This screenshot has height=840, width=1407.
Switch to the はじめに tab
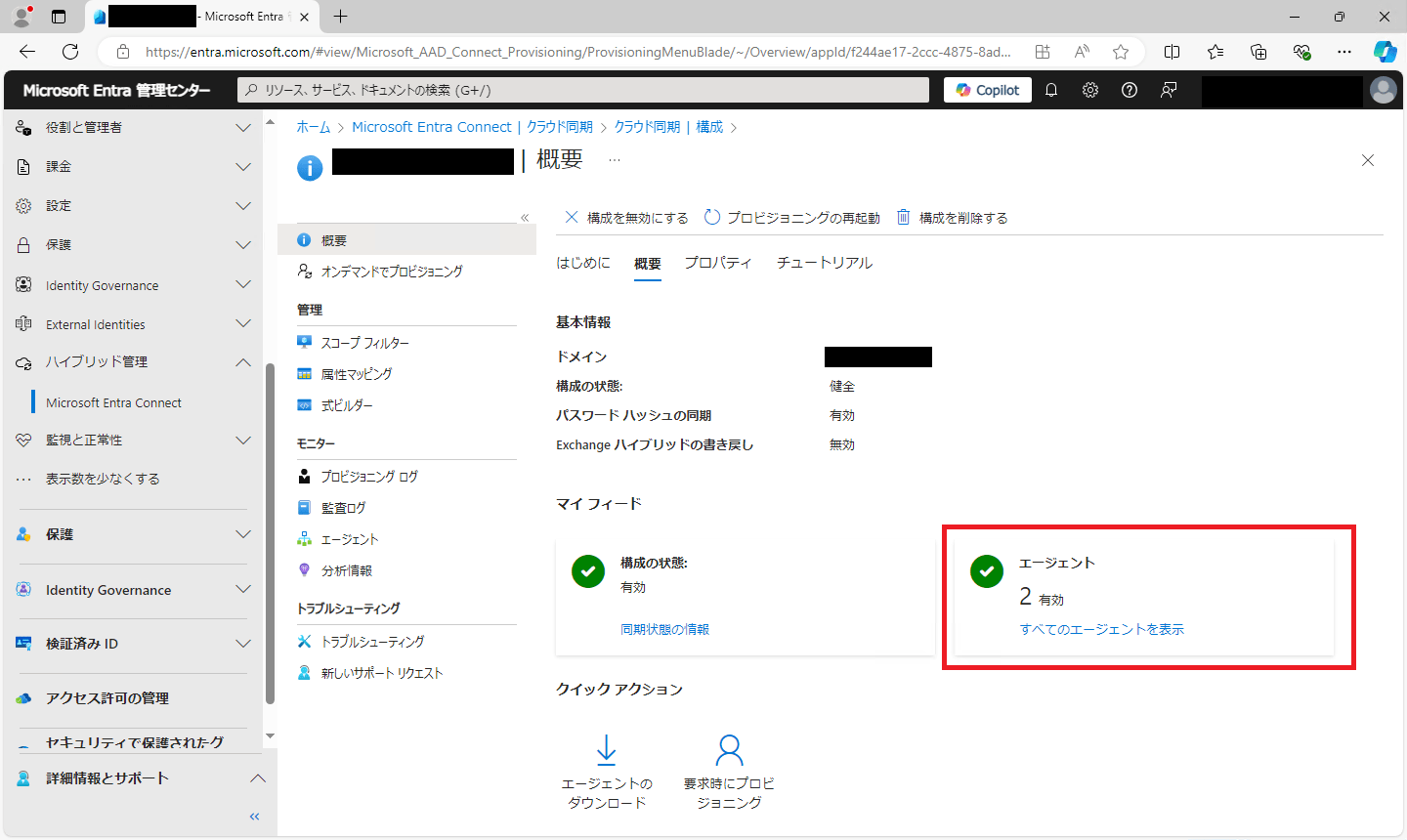[x=583, y=263]
